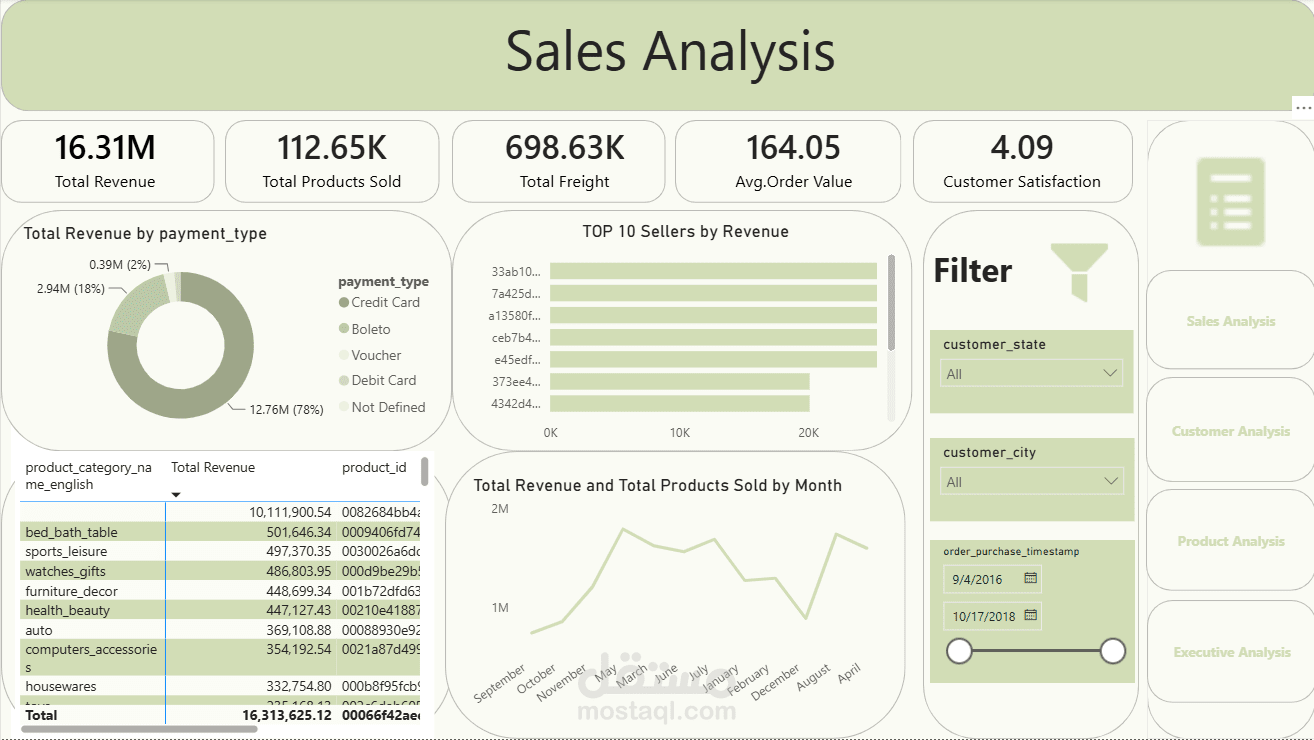1314x740 pixels.
Task: Select the auto category row
Action: point(220,630)
